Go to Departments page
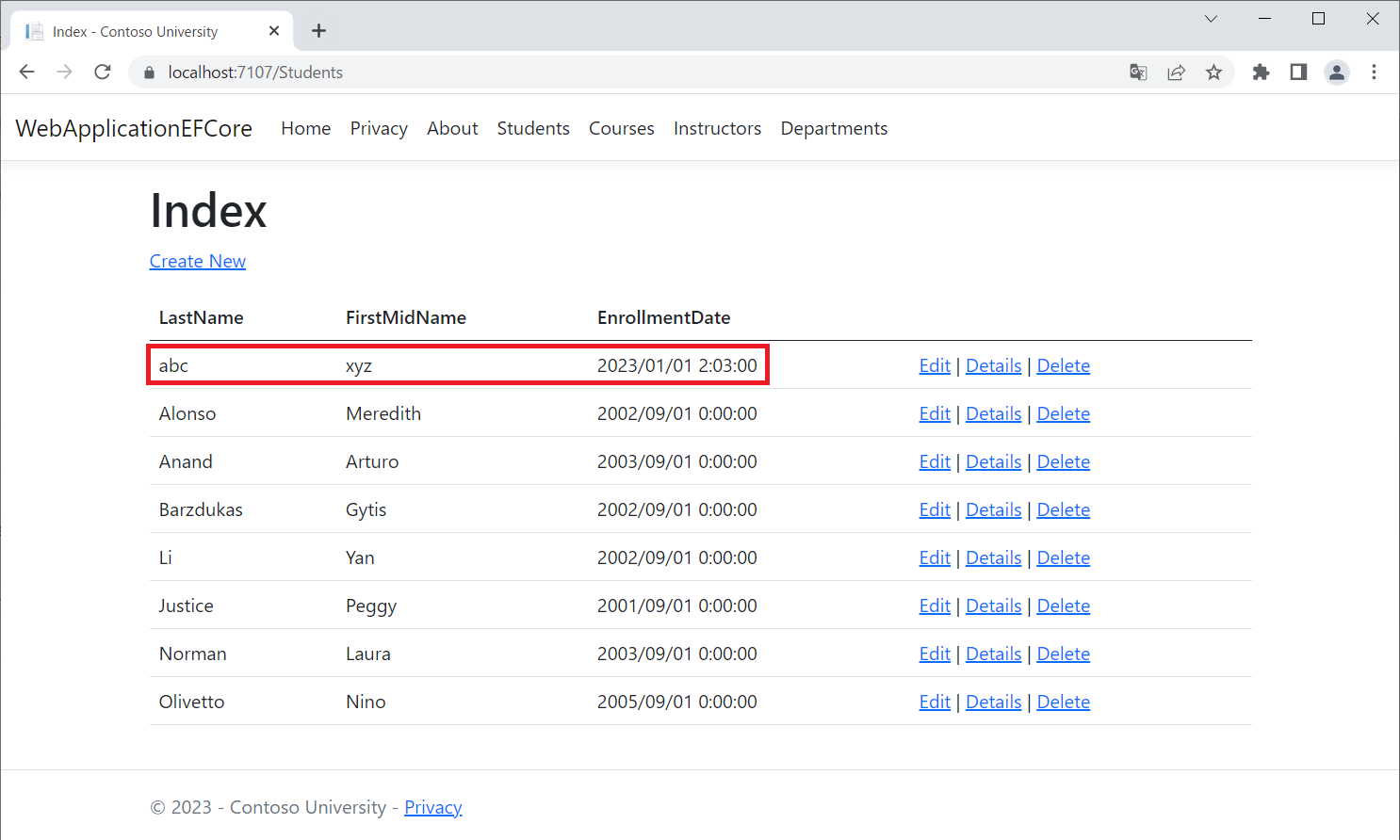 pyautogui.click(x=834, y=128)
